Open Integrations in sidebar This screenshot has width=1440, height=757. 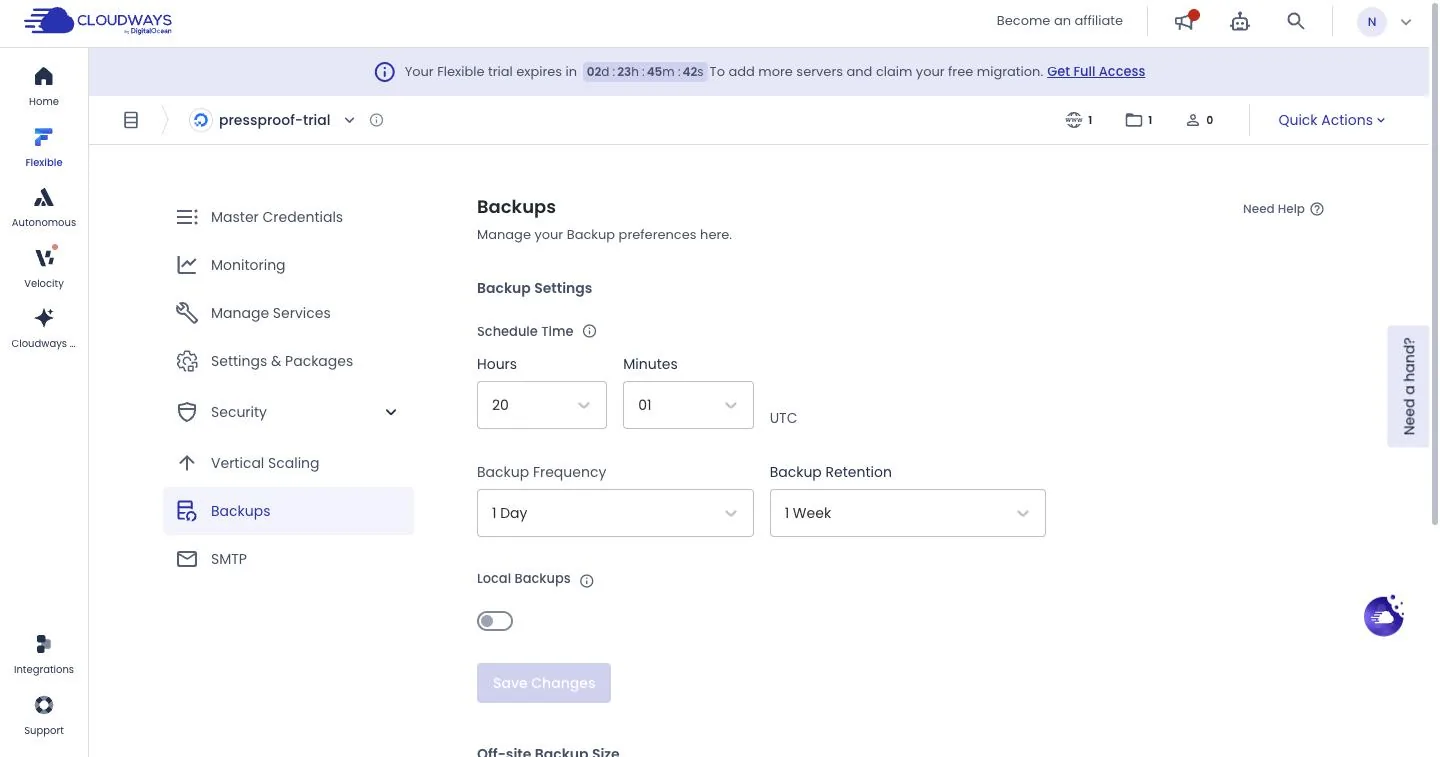[44, 654]
